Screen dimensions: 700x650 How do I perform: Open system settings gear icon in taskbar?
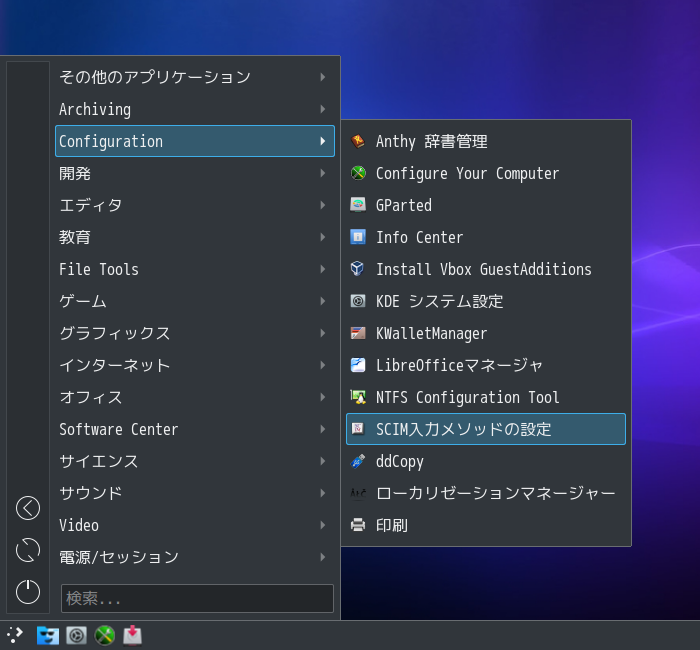coord(76,635)
